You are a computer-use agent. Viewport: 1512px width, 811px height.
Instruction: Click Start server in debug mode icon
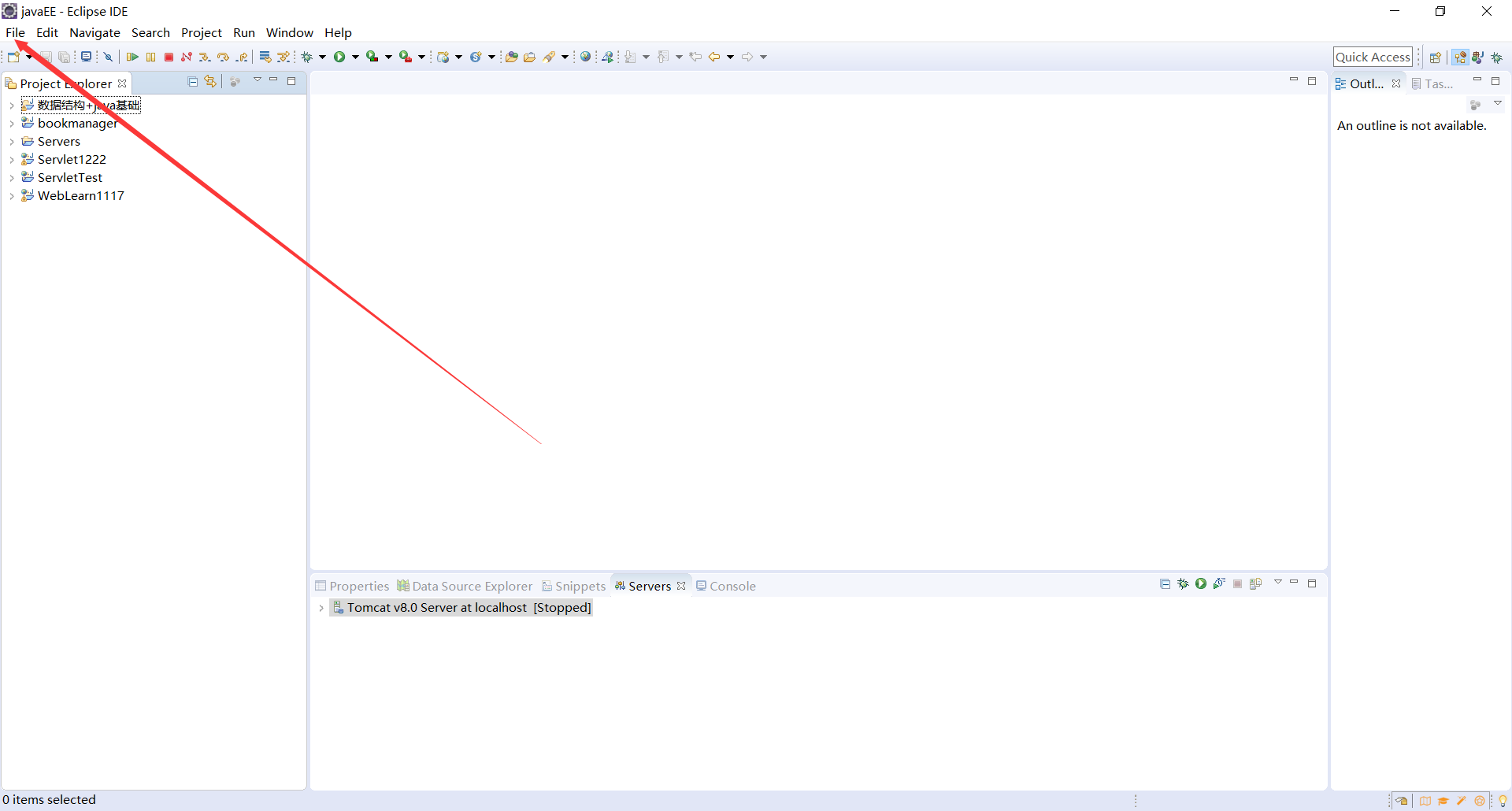pos(1183,583)
